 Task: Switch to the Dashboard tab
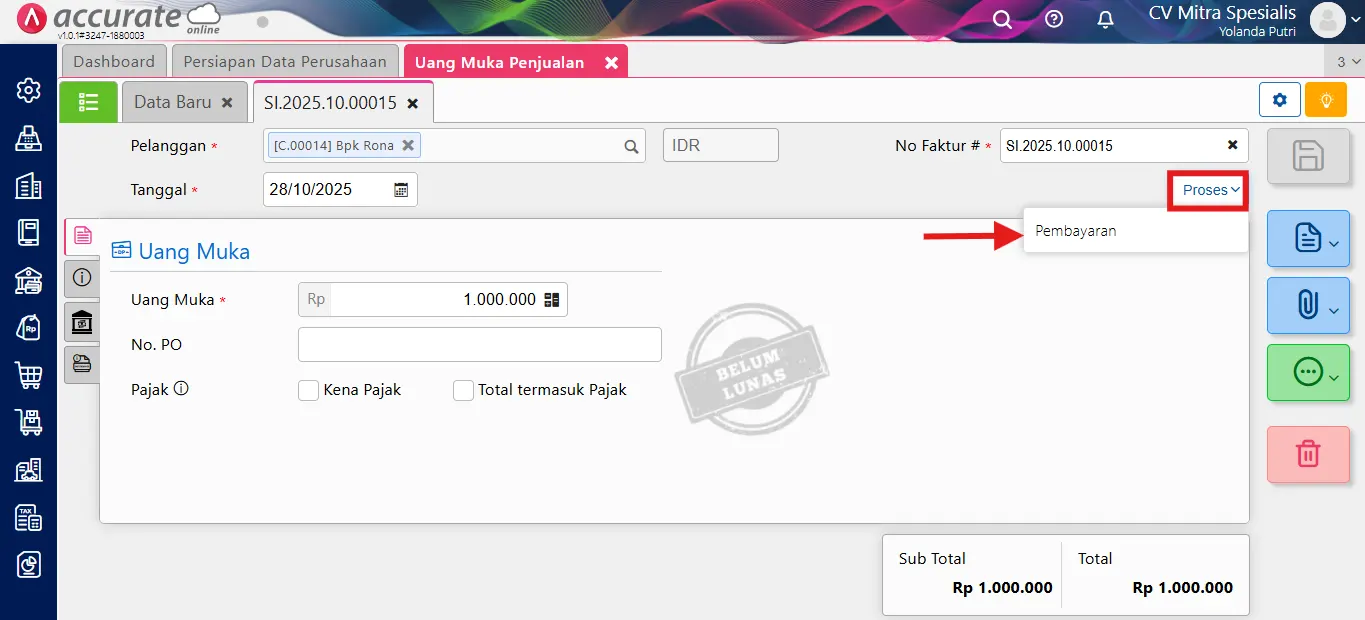[x=113, y=61]
